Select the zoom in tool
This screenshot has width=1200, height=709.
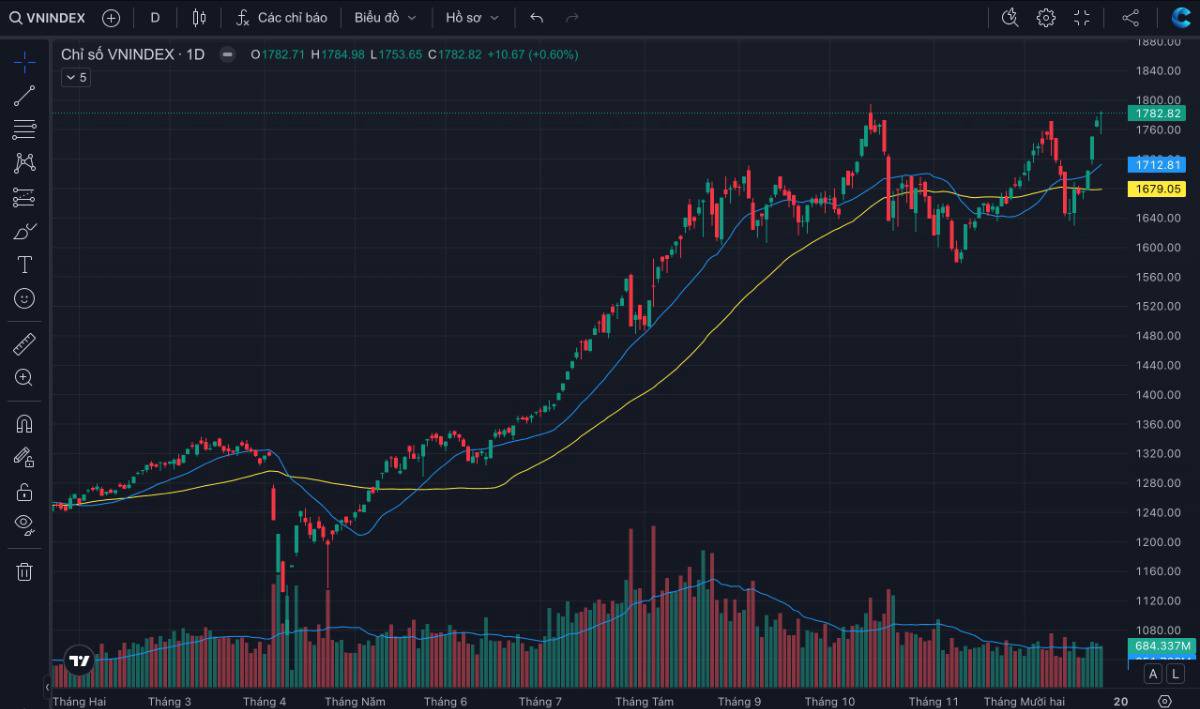(x=25, y=378)
